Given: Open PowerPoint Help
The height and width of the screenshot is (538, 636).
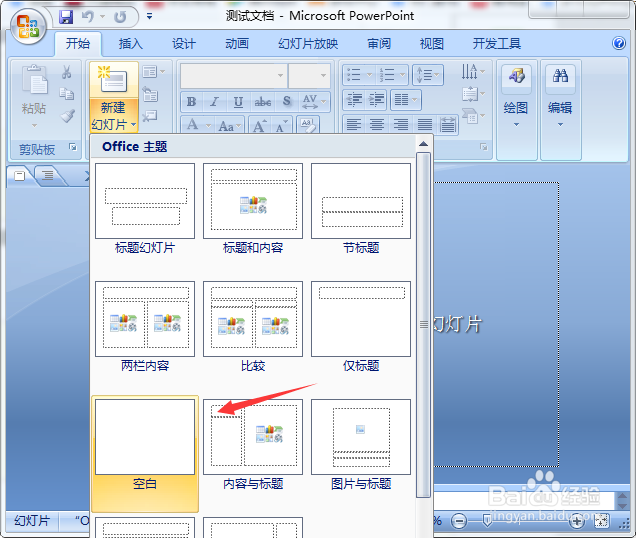Looking at the screenshot, I should (619, 43).
